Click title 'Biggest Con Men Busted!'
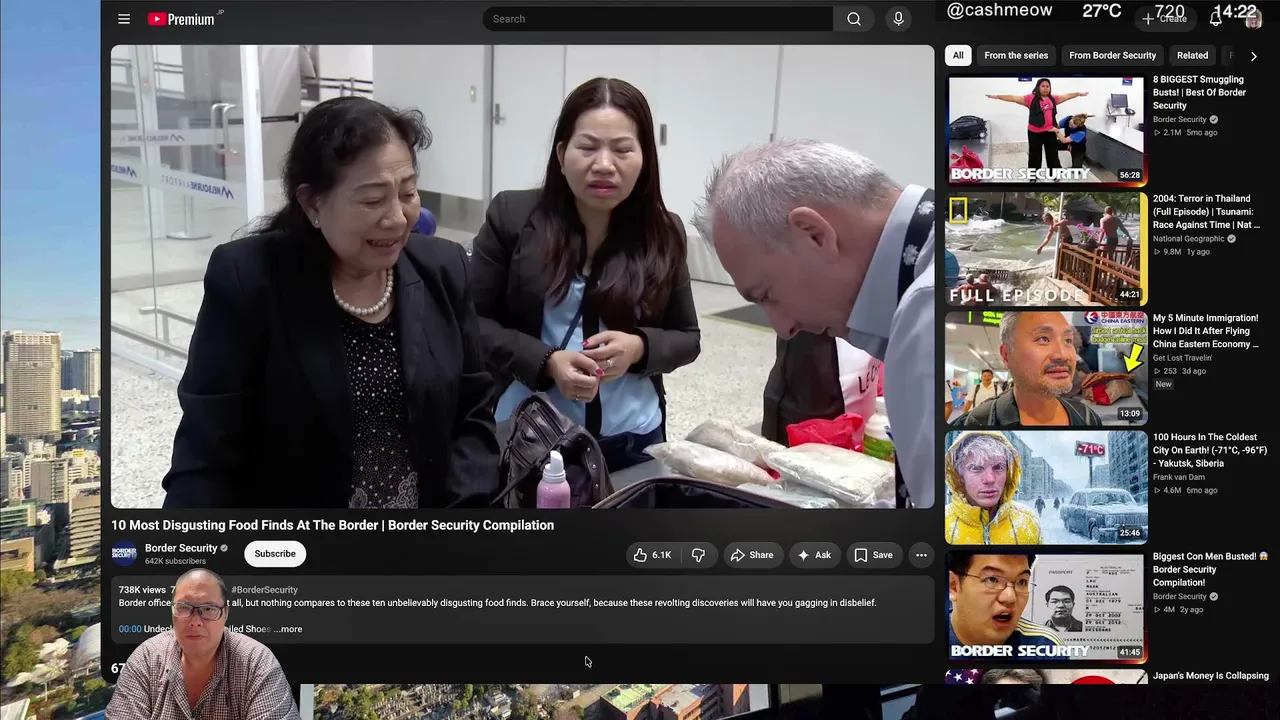The image size is (1280, 720). [x=1210, y=569]
